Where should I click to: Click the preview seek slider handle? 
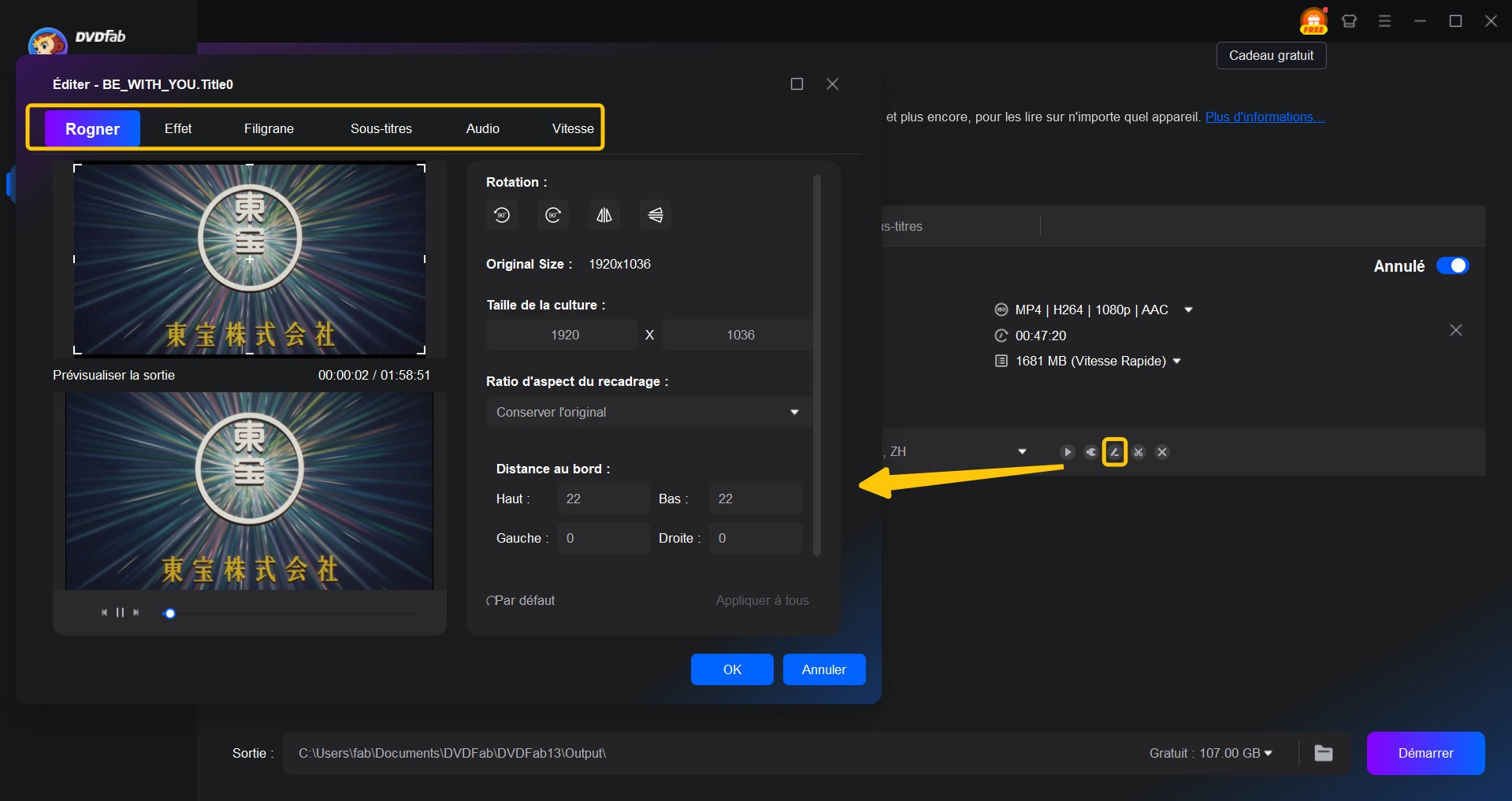(x=169, y=613)
